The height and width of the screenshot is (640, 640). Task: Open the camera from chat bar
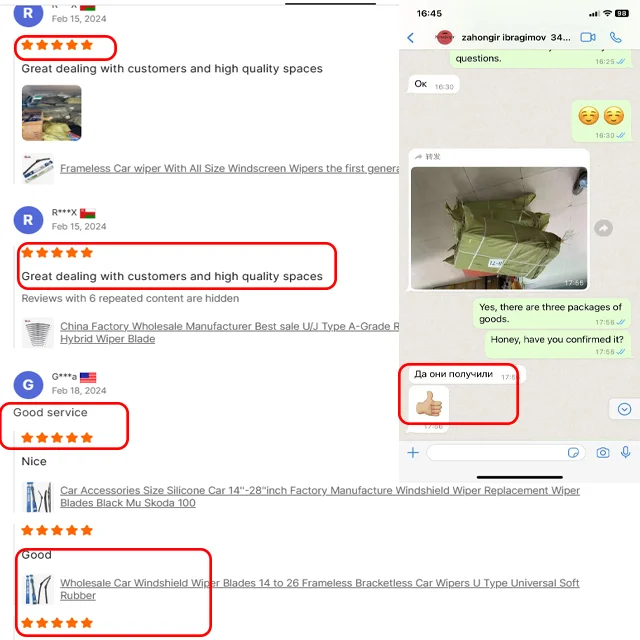pos(602,453)
